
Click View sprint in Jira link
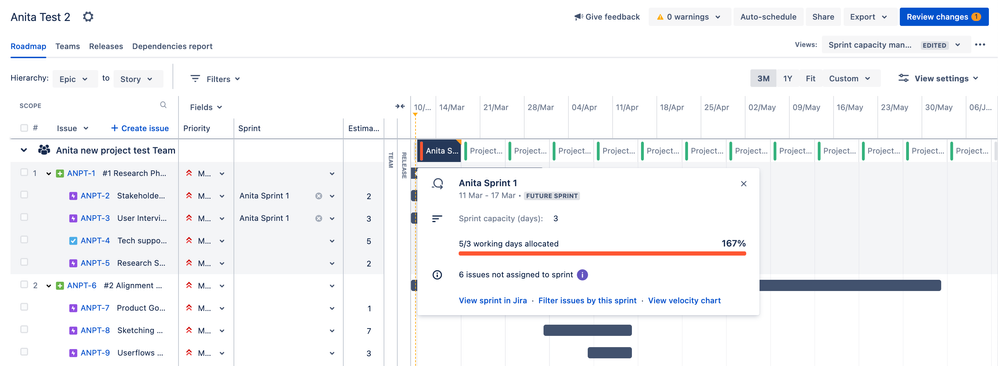pos(493,300)
